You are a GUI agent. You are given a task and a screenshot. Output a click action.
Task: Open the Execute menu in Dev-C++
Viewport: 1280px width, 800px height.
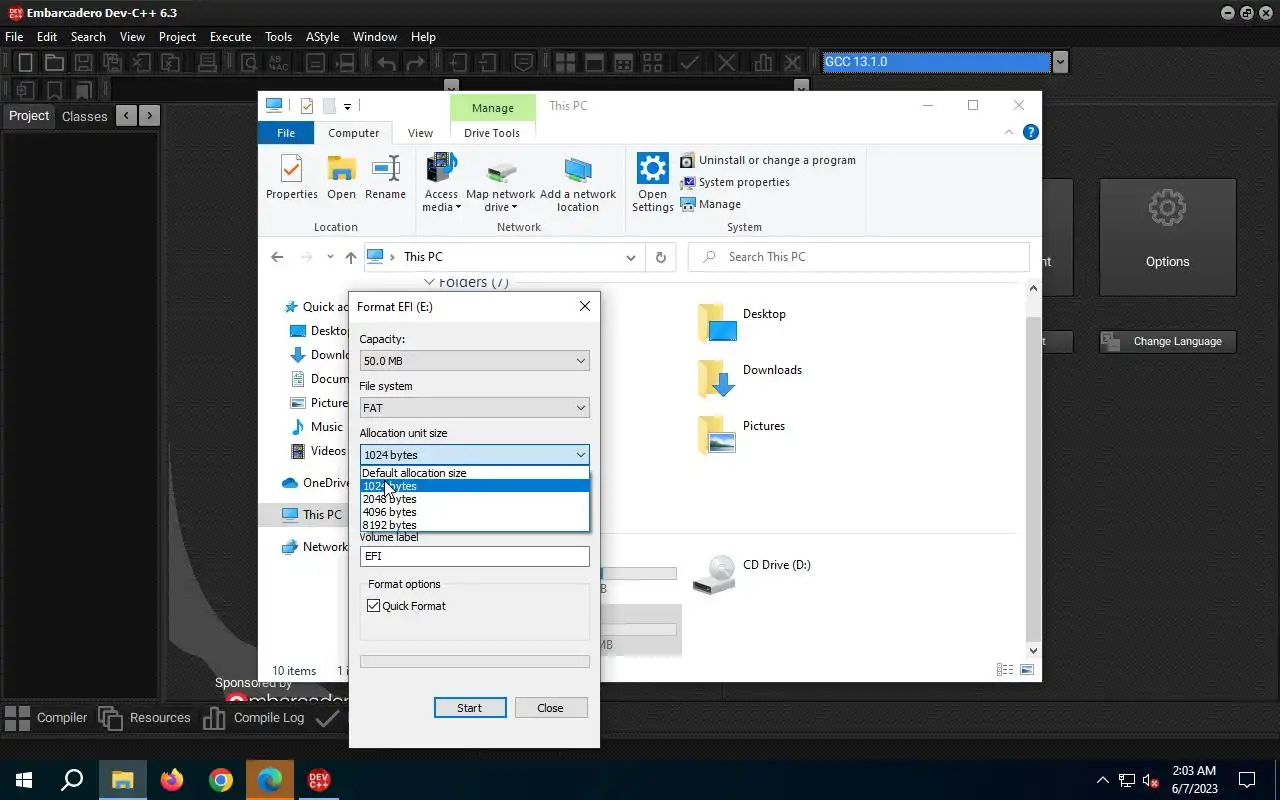coord(230,37)
